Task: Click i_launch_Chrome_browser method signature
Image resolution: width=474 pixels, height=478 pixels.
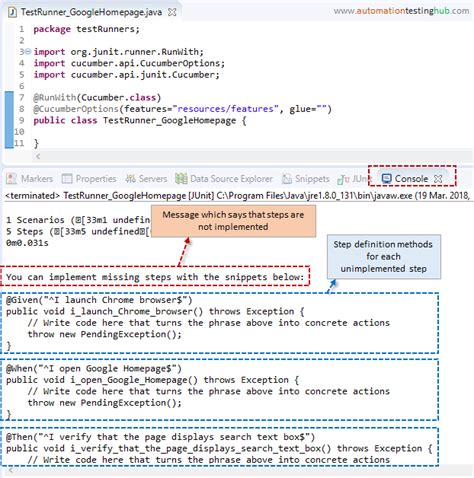Action: (x=155, y=312)
